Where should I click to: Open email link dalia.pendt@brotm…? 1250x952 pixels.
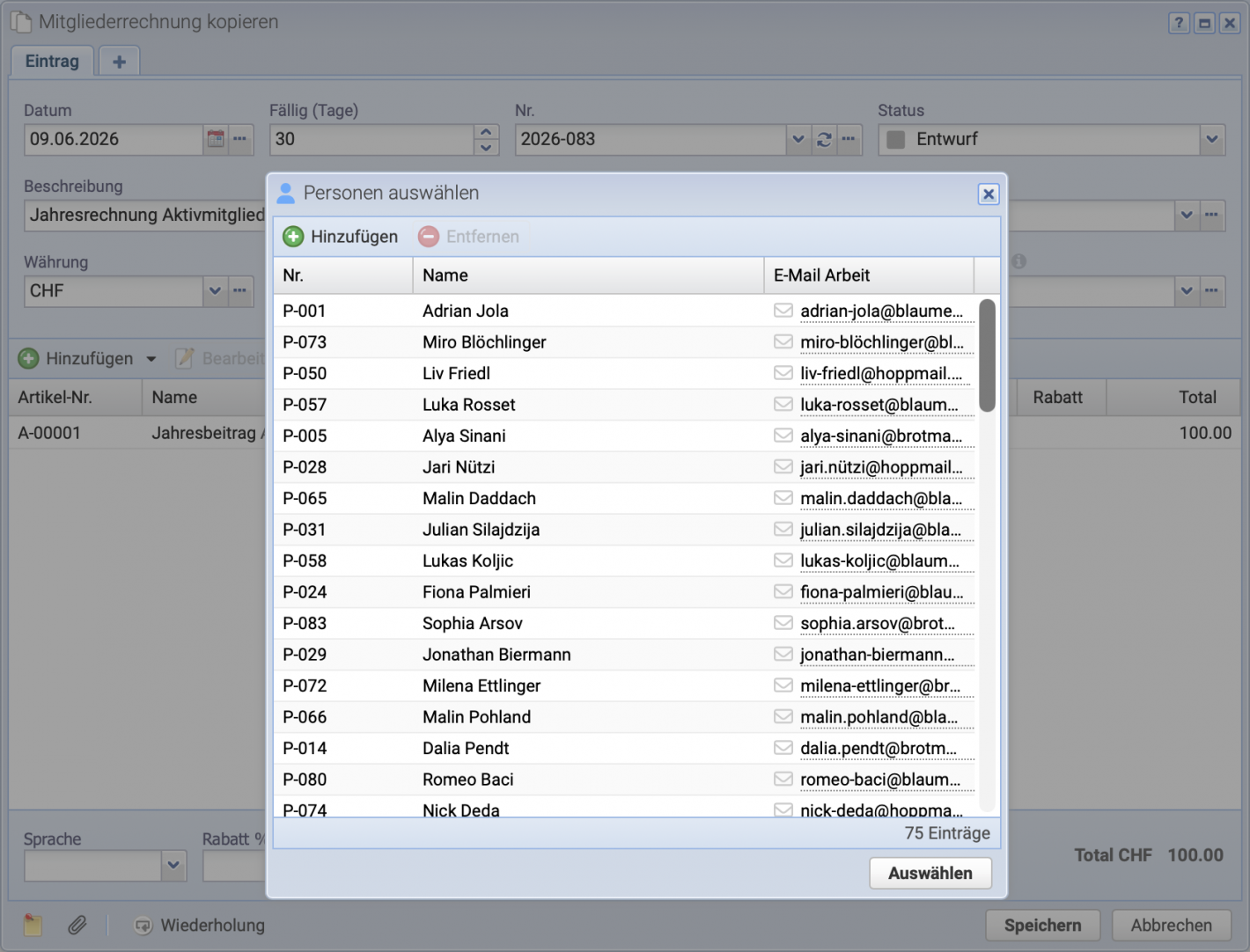pyautogui.click(x=879, y=748)
